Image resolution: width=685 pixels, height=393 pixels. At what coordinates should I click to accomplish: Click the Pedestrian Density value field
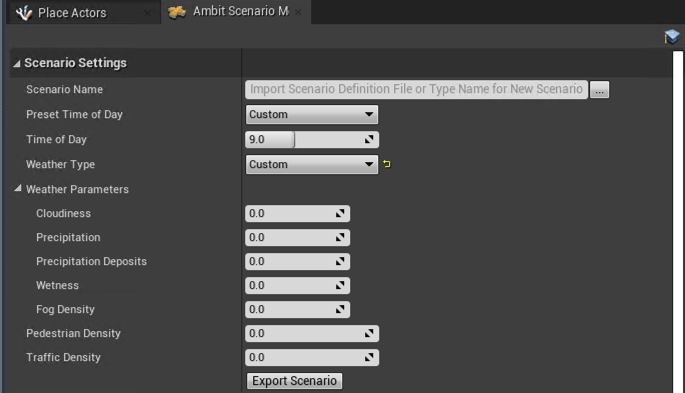pyautogui.click(x=312, y=334)
